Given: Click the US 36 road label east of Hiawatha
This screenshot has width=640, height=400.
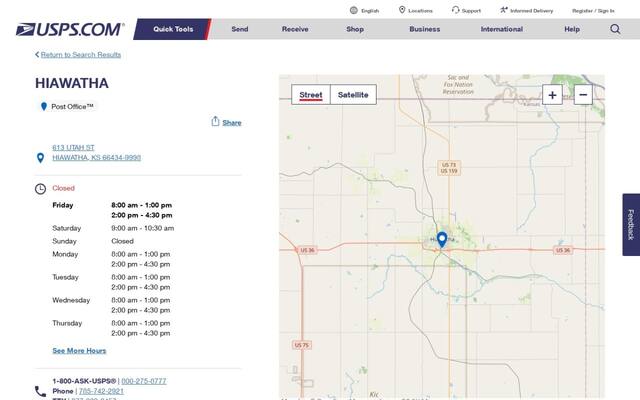Looking at the screenshot, I should pyautogui.click(x=563, y=250).
